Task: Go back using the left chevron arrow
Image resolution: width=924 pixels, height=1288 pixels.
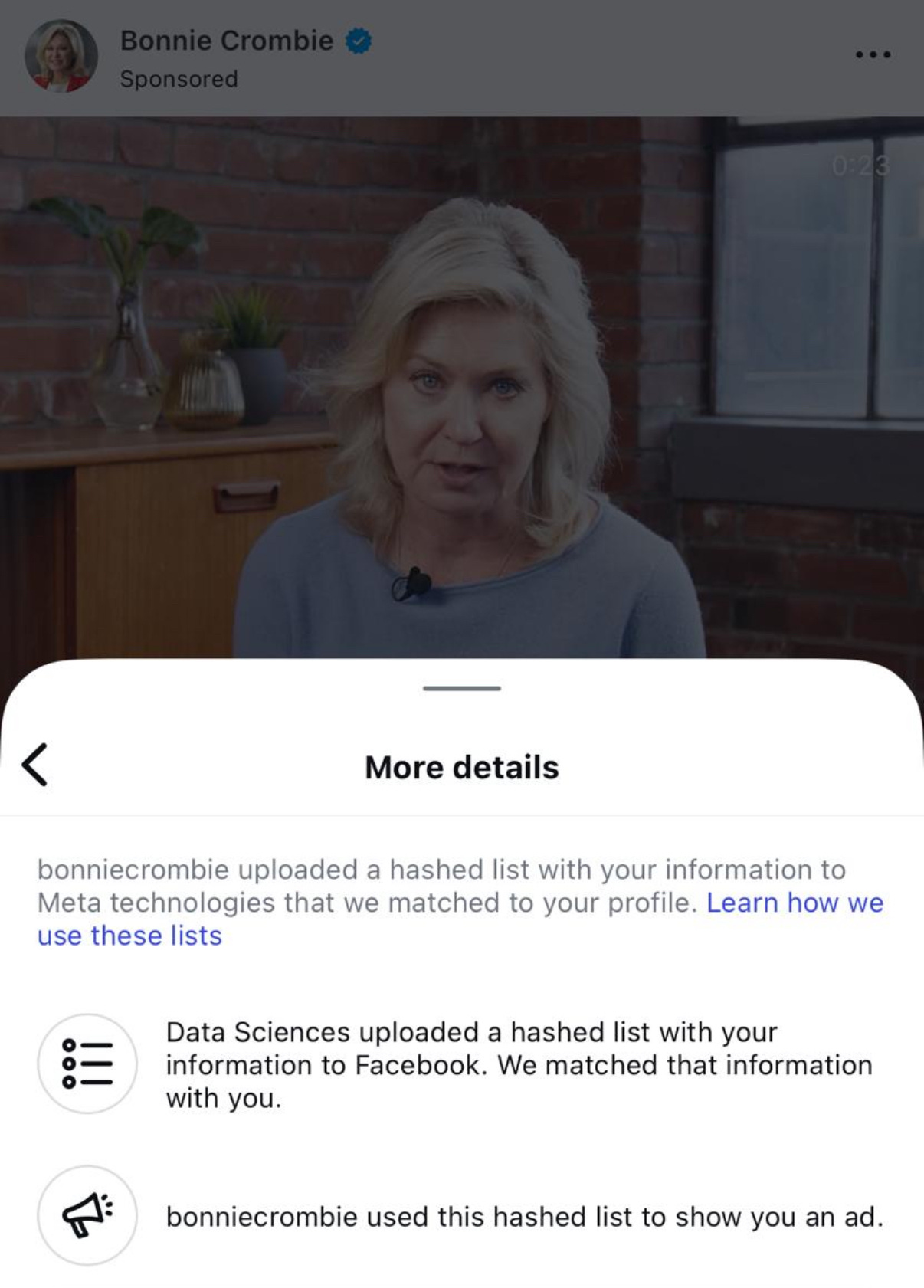Action: (35, 764)
